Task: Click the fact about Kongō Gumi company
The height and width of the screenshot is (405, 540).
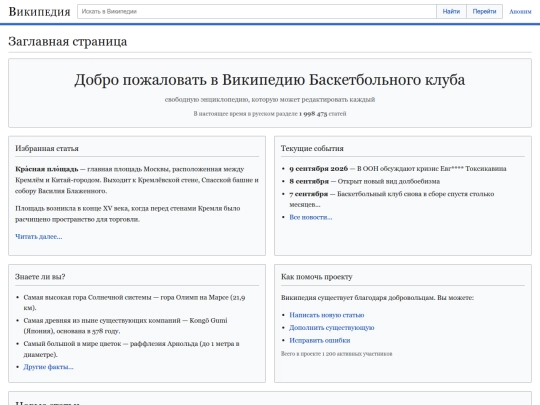Action: coord(125,325)
